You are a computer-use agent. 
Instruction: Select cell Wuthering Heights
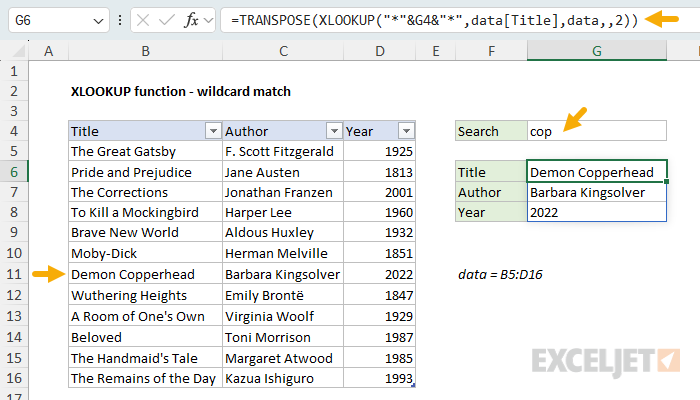[146, 295]
